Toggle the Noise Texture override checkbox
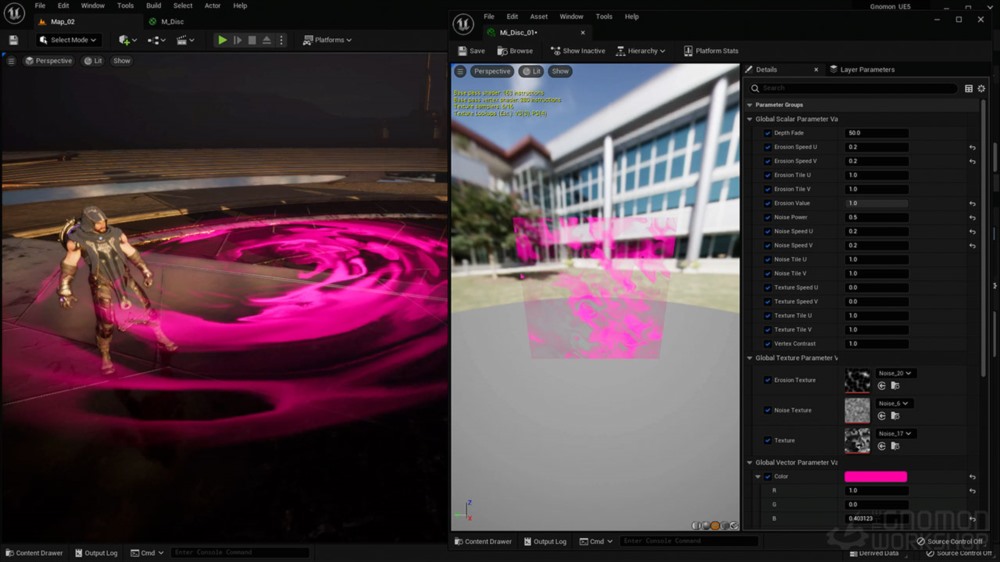 click(x=767, y=410)
